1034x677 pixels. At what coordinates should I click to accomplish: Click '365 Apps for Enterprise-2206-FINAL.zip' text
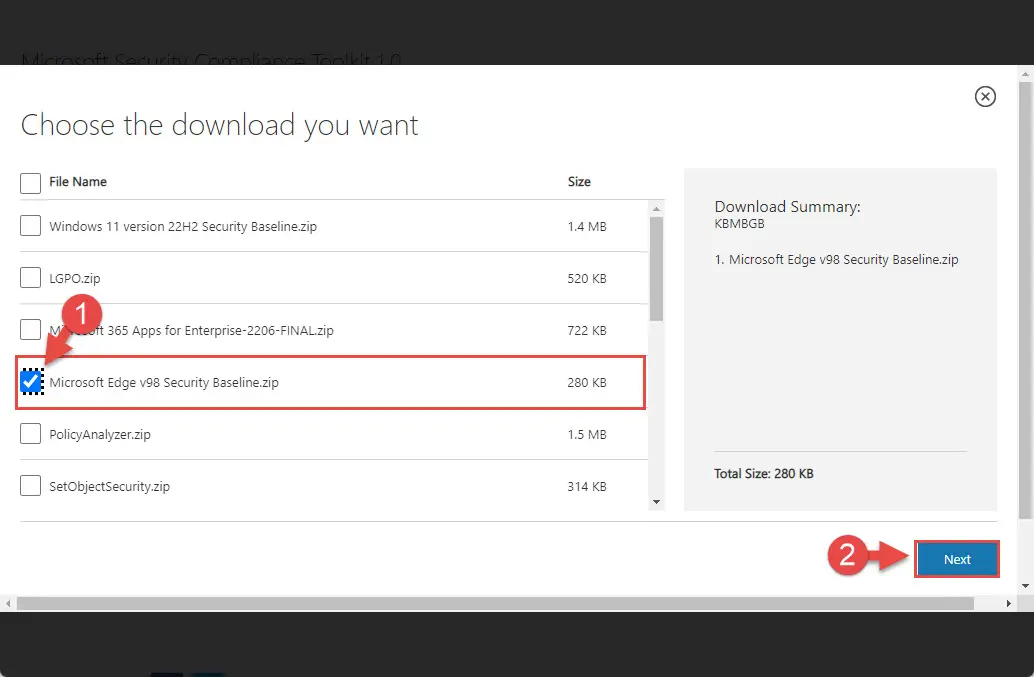tap(220, 330)
